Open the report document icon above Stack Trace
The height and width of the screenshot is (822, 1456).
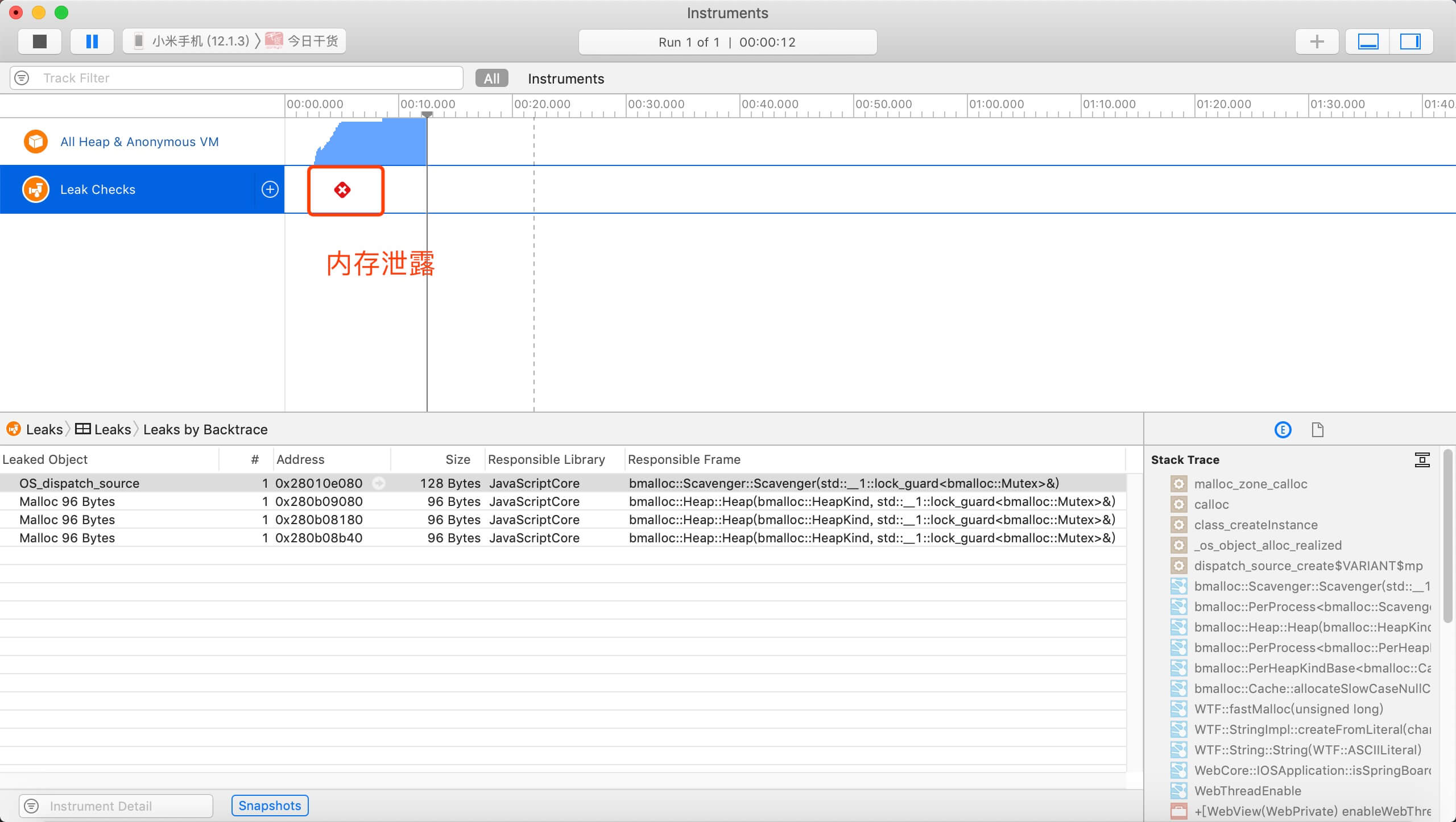1318,430
